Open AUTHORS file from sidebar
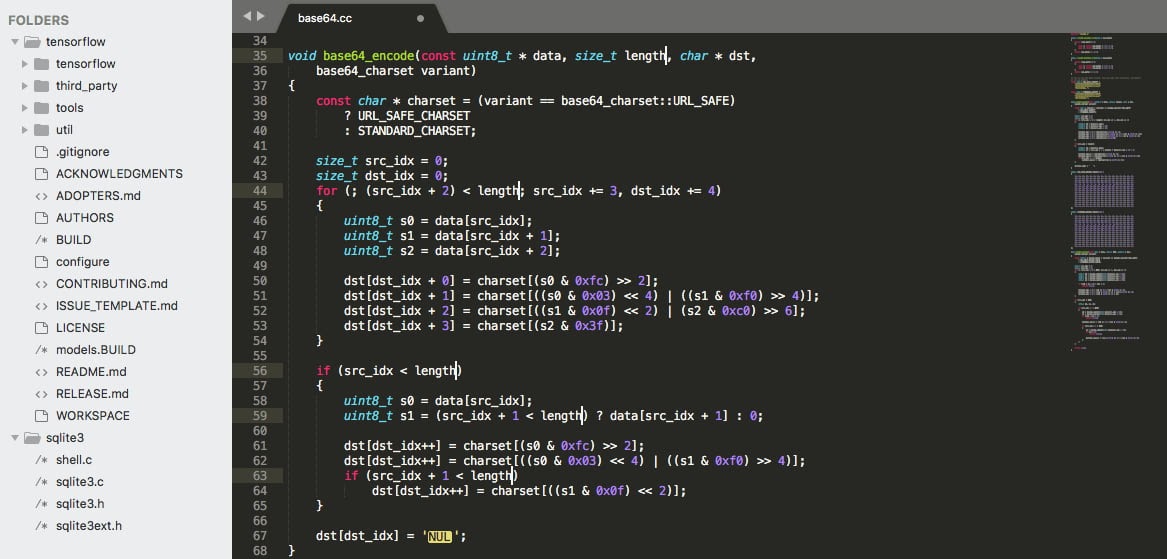 85,218
